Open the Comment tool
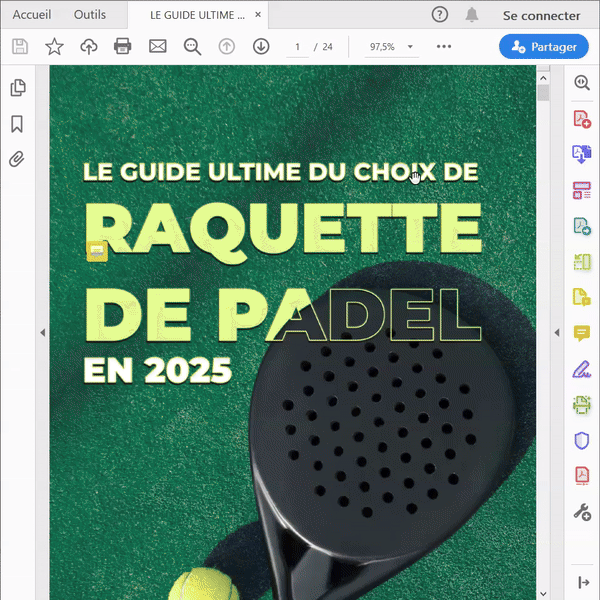The height and width of the screenshot is (600, 600). tap(582, 333)
